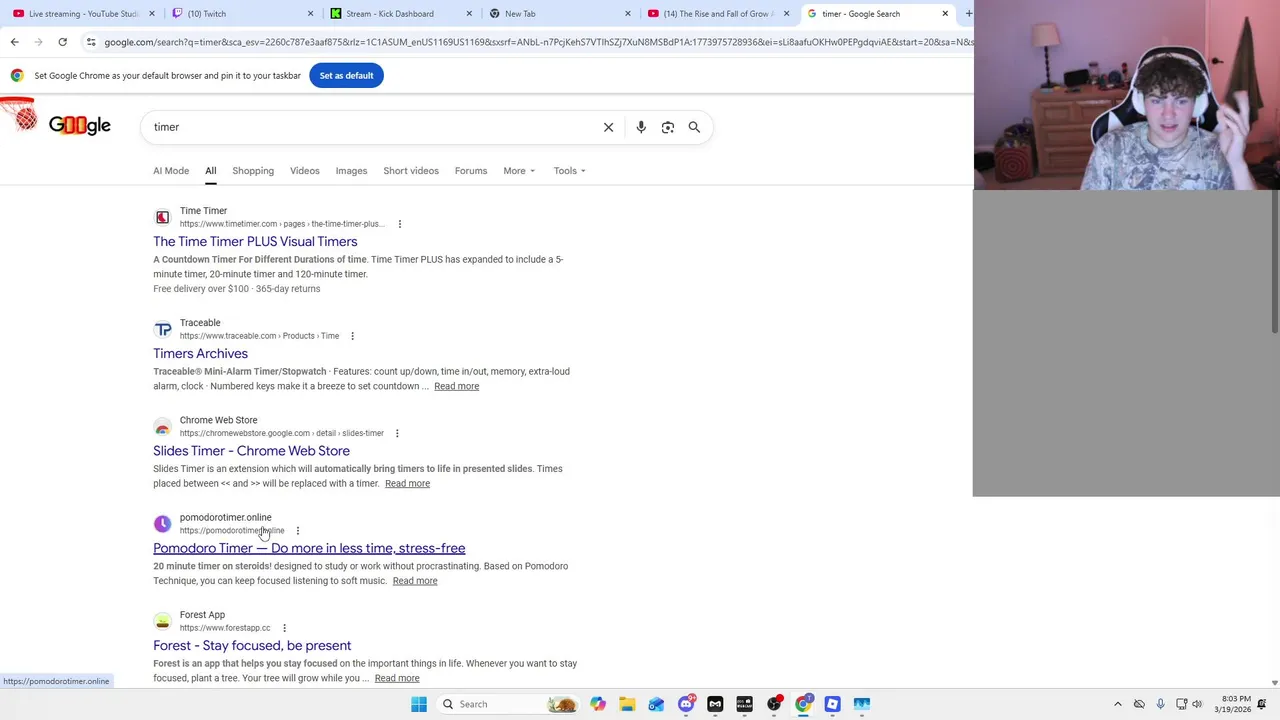Click the page vertical scrollbar
Image resolution: width=1280 pixels, height=720 pixels.
coord(1274,260)
